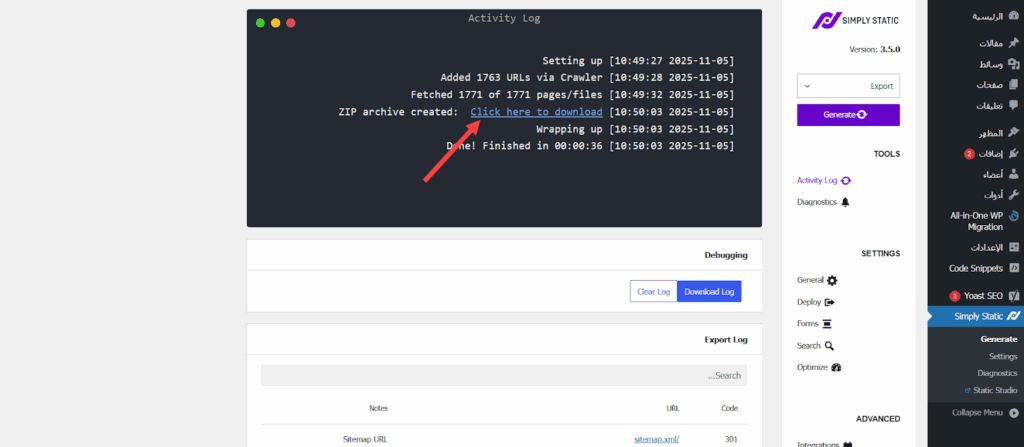Click the Clear Log button
1024x447 pixels.
click(x=653, y=291)
